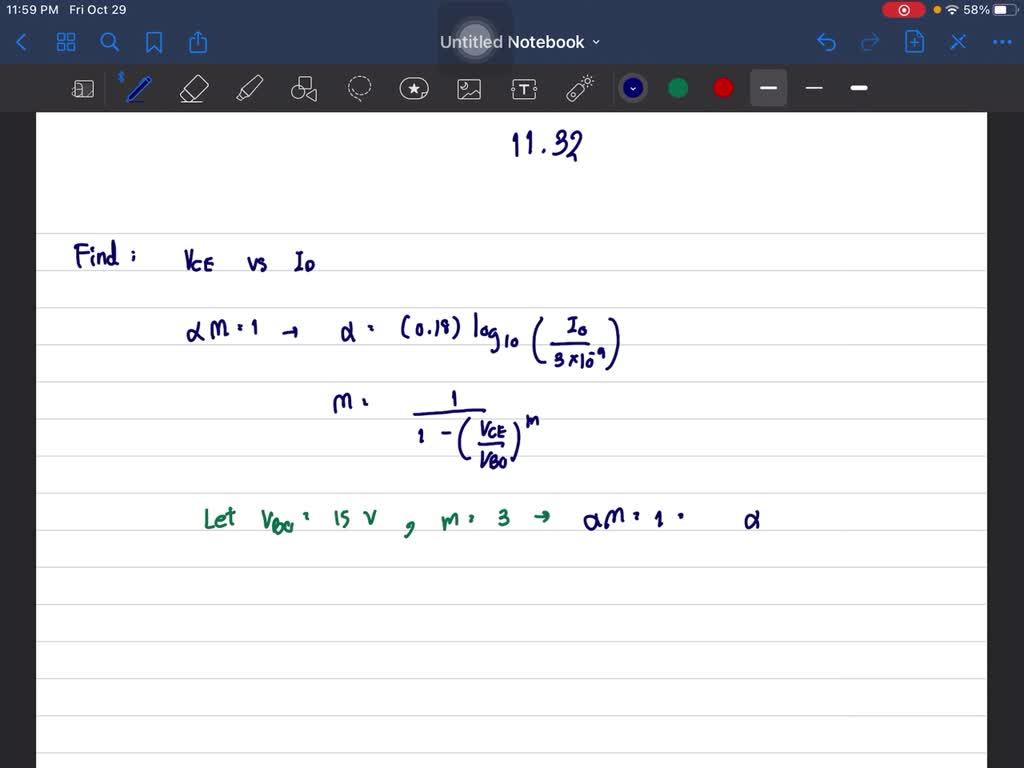1024x768 pixels.
Task: Activate the Laser pointer tool
Action: coord(580,88)
